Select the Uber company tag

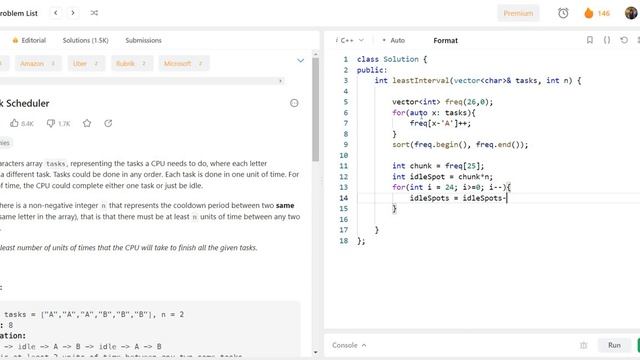(86, 64)
